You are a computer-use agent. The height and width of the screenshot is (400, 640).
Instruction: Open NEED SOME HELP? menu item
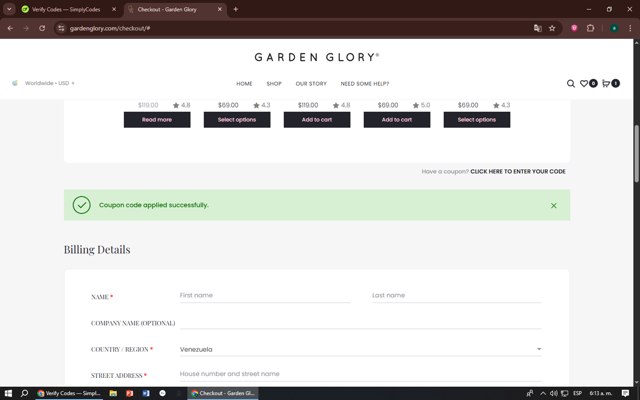[364, 84]
